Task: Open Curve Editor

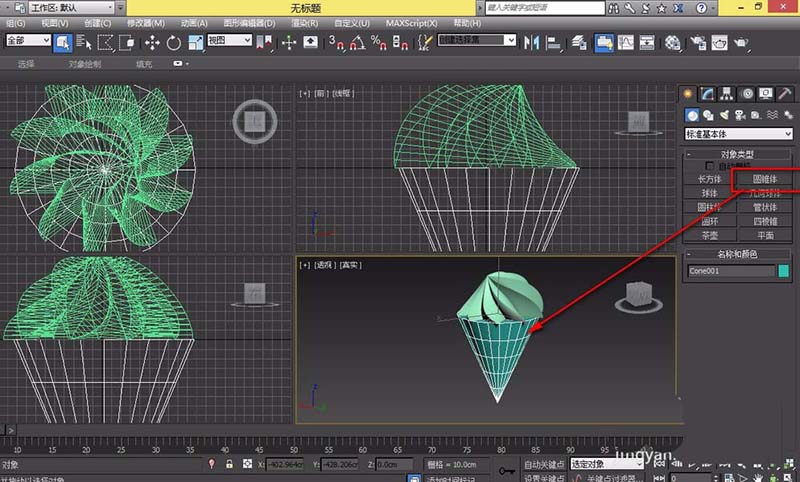Action: [626, 42]
